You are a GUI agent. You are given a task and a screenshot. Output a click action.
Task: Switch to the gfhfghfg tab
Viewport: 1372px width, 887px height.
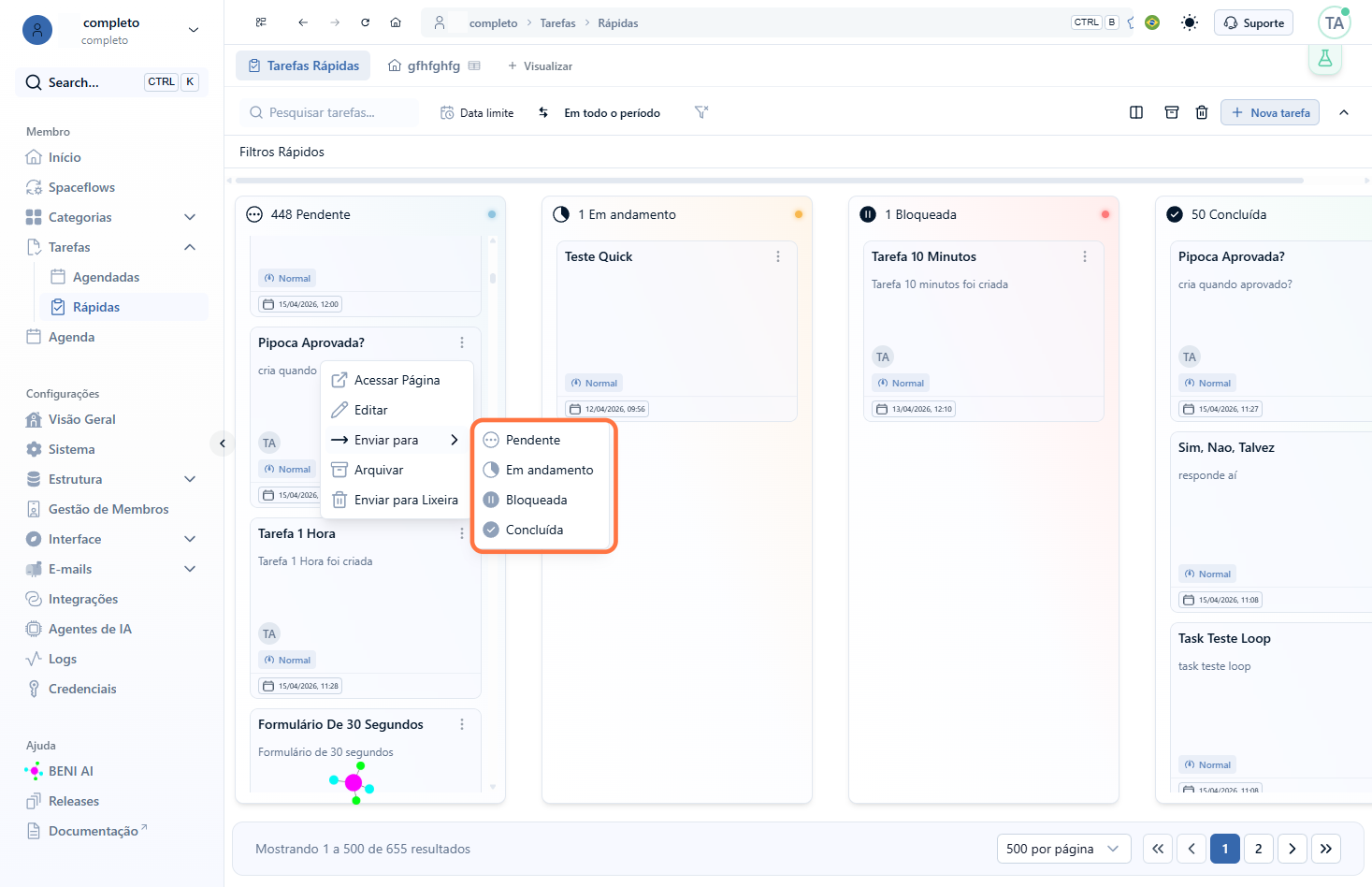click(434, 65)
